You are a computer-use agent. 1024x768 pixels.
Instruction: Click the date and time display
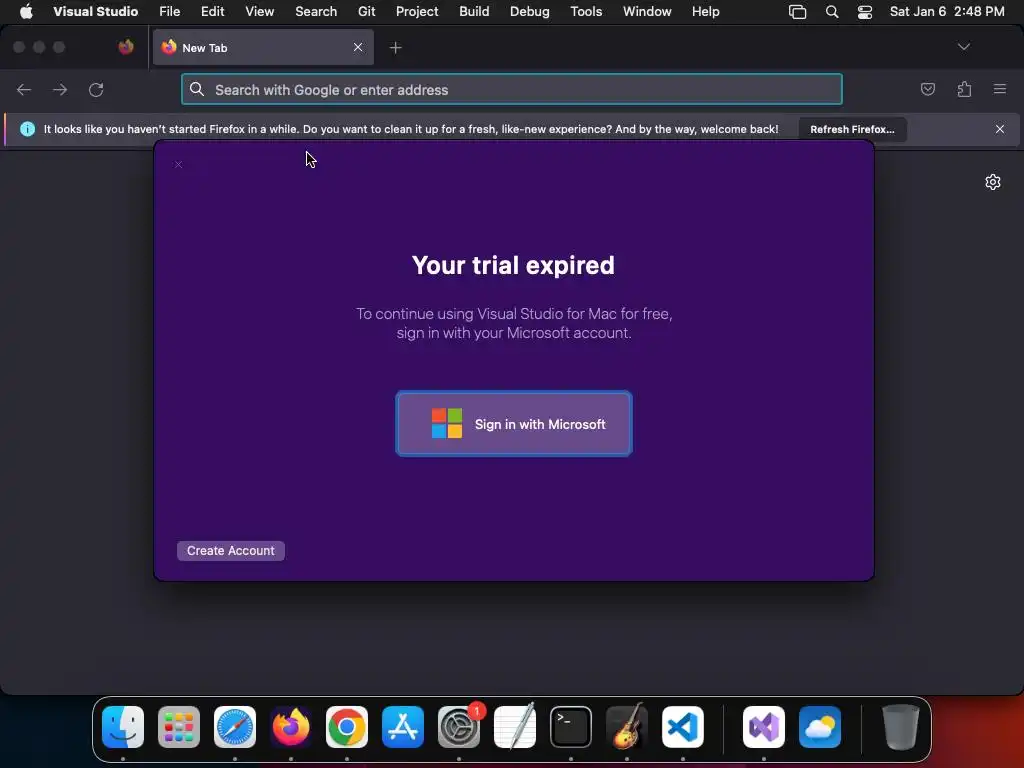[x=947, y=12]
